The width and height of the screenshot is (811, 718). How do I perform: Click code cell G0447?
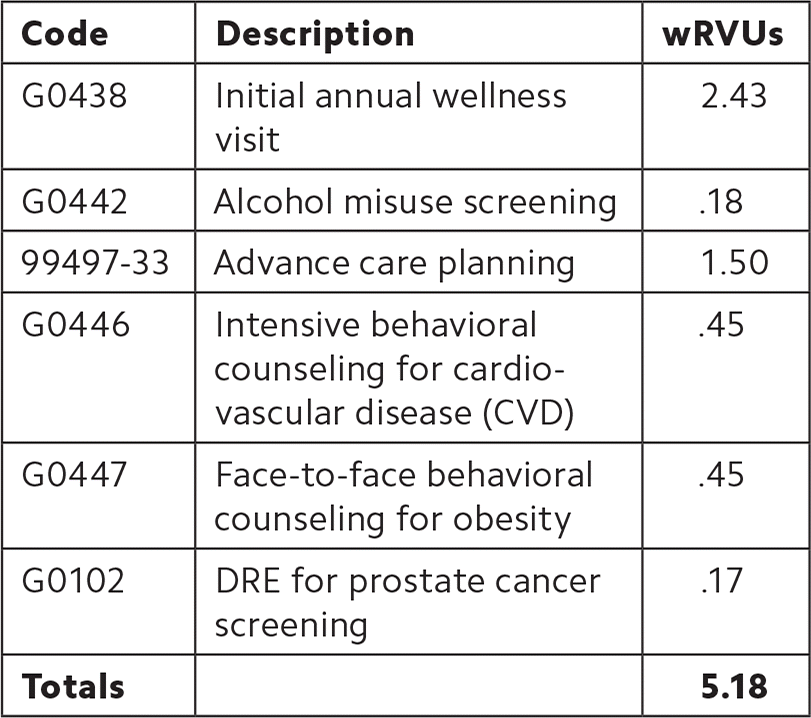tap(76, 474)
